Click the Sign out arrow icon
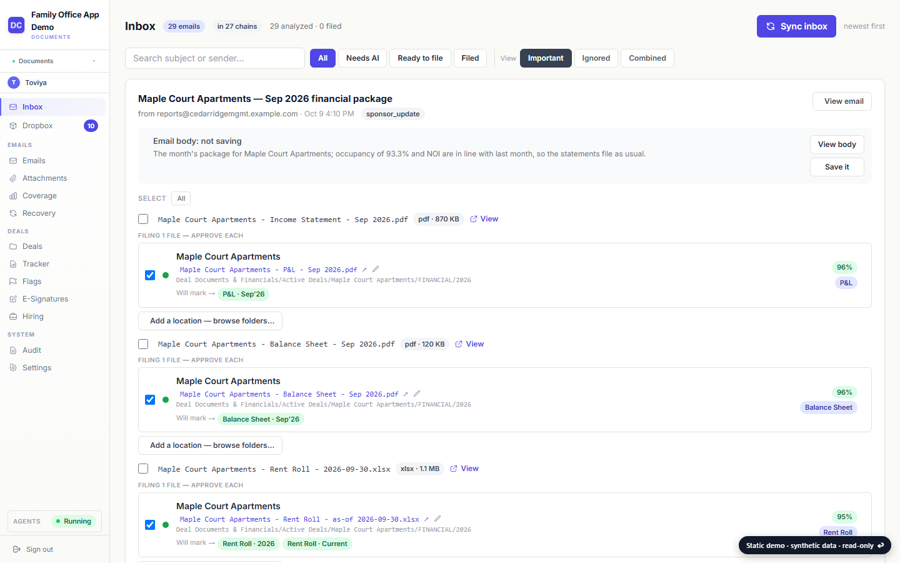900x563 pixels. pyautogui.click(x=17, y=549)
